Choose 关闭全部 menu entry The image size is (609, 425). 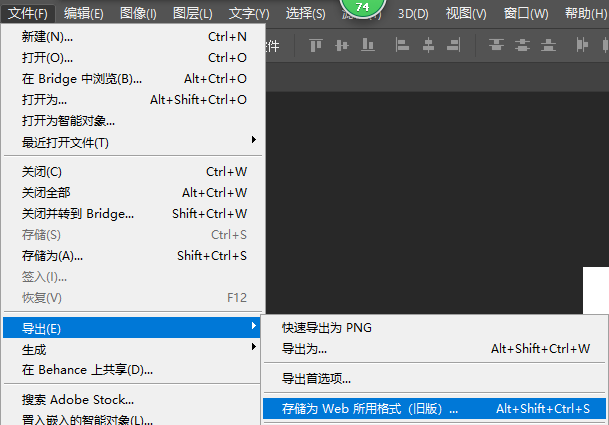point(134,193)
